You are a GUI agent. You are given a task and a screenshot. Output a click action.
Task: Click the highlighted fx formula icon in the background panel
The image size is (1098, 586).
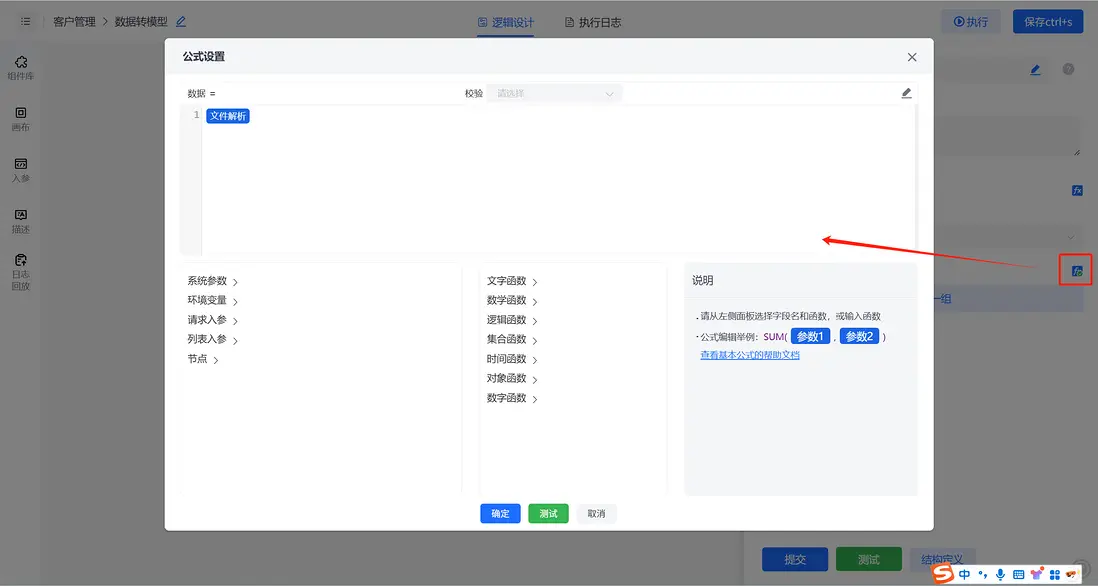[1077, 271]
